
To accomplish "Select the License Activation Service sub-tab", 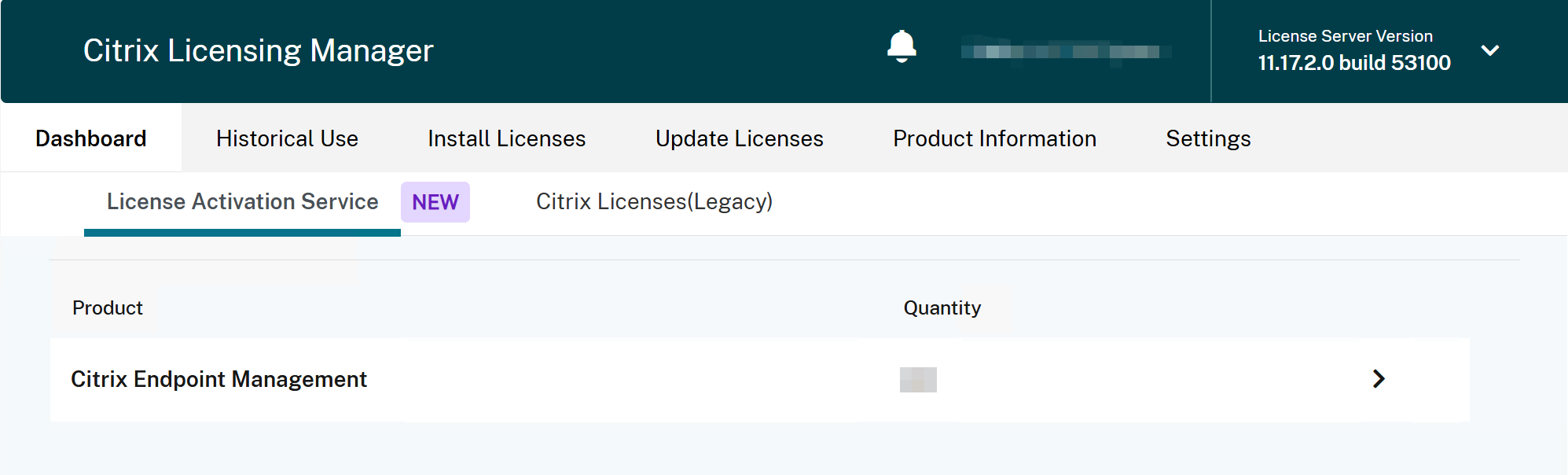I will pyautogui.click(x=242, y=202).
